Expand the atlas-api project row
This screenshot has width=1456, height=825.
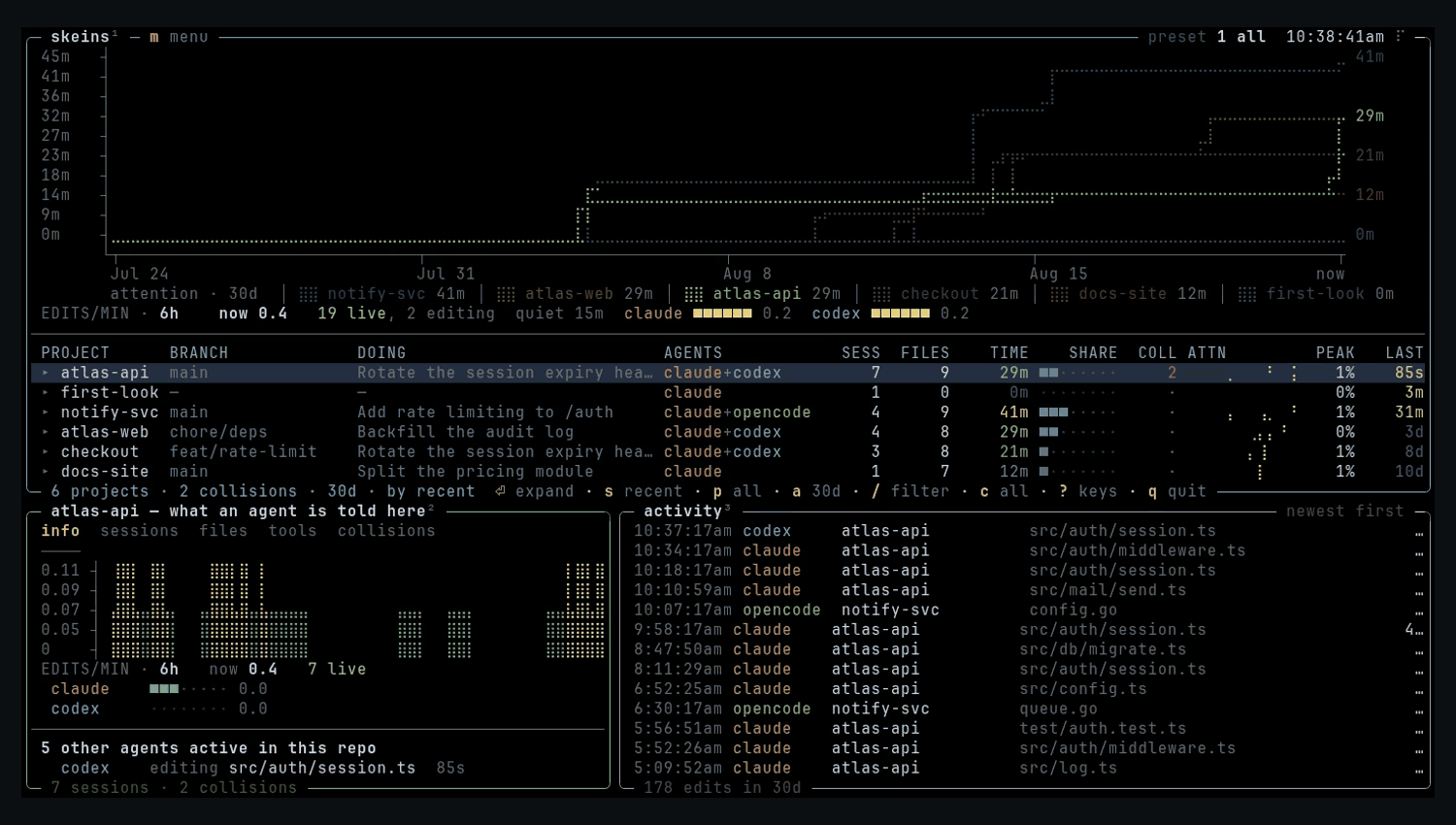46,373
